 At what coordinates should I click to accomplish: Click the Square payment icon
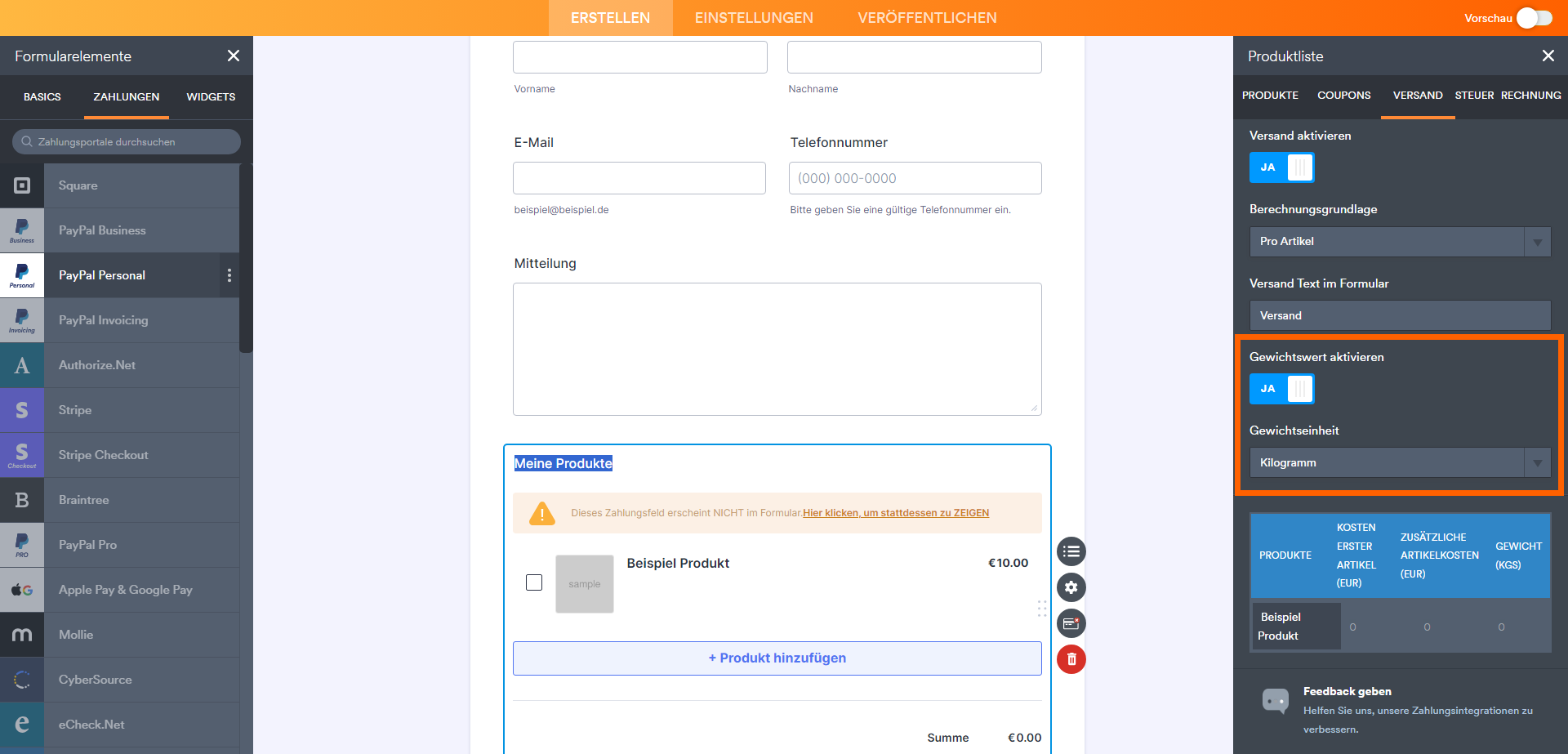(22, 185)
